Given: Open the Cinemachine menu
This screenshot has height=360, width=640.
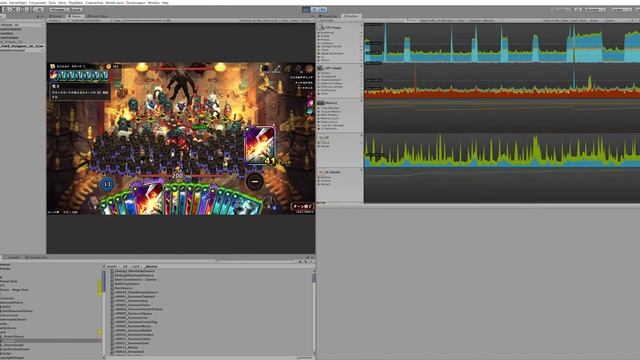Looking at the screenshot, I should click(94, 2).
